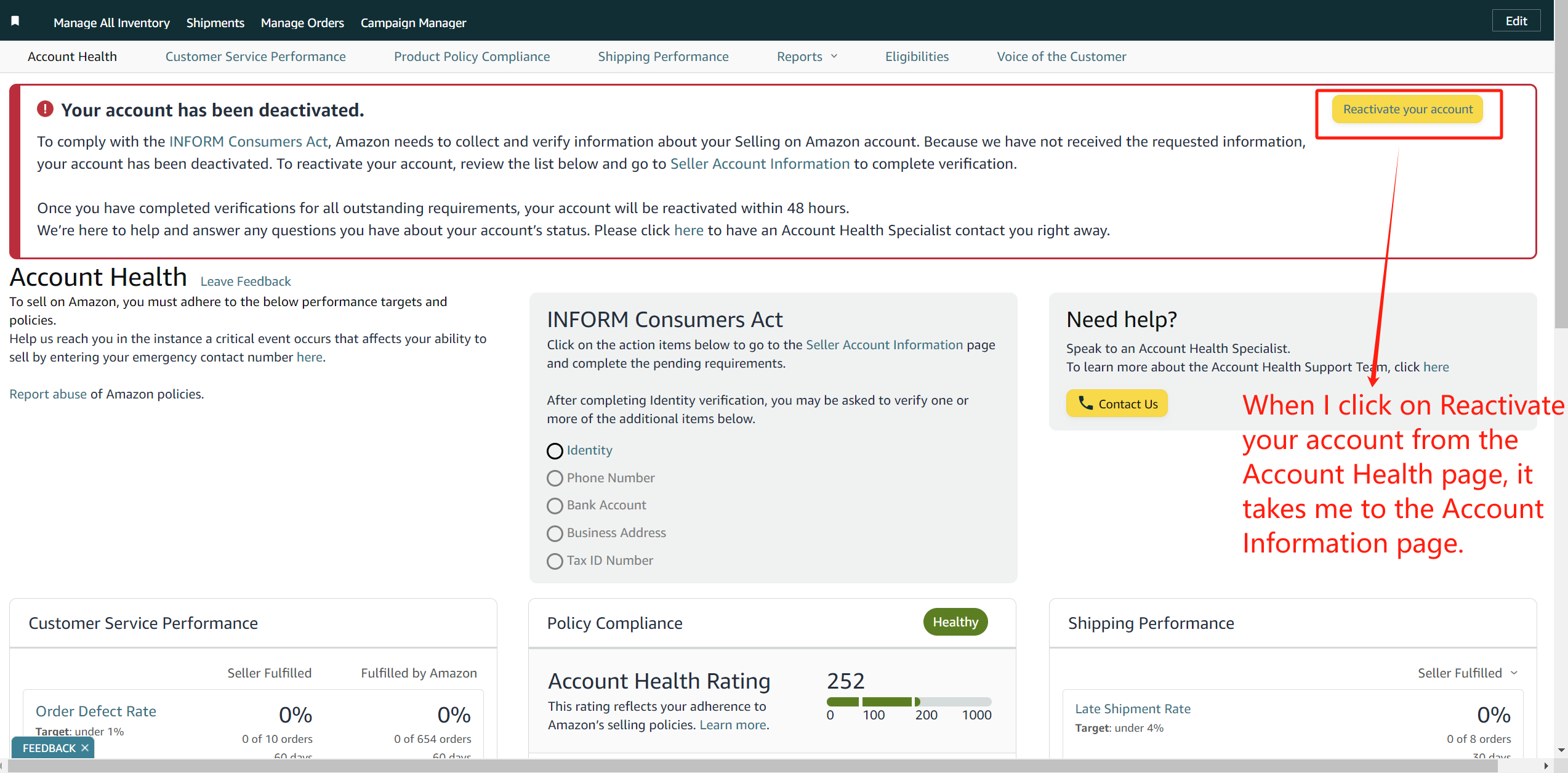
Task: Open the Shipments menu item
Action: pyautogui.click(x=215, y=23)
